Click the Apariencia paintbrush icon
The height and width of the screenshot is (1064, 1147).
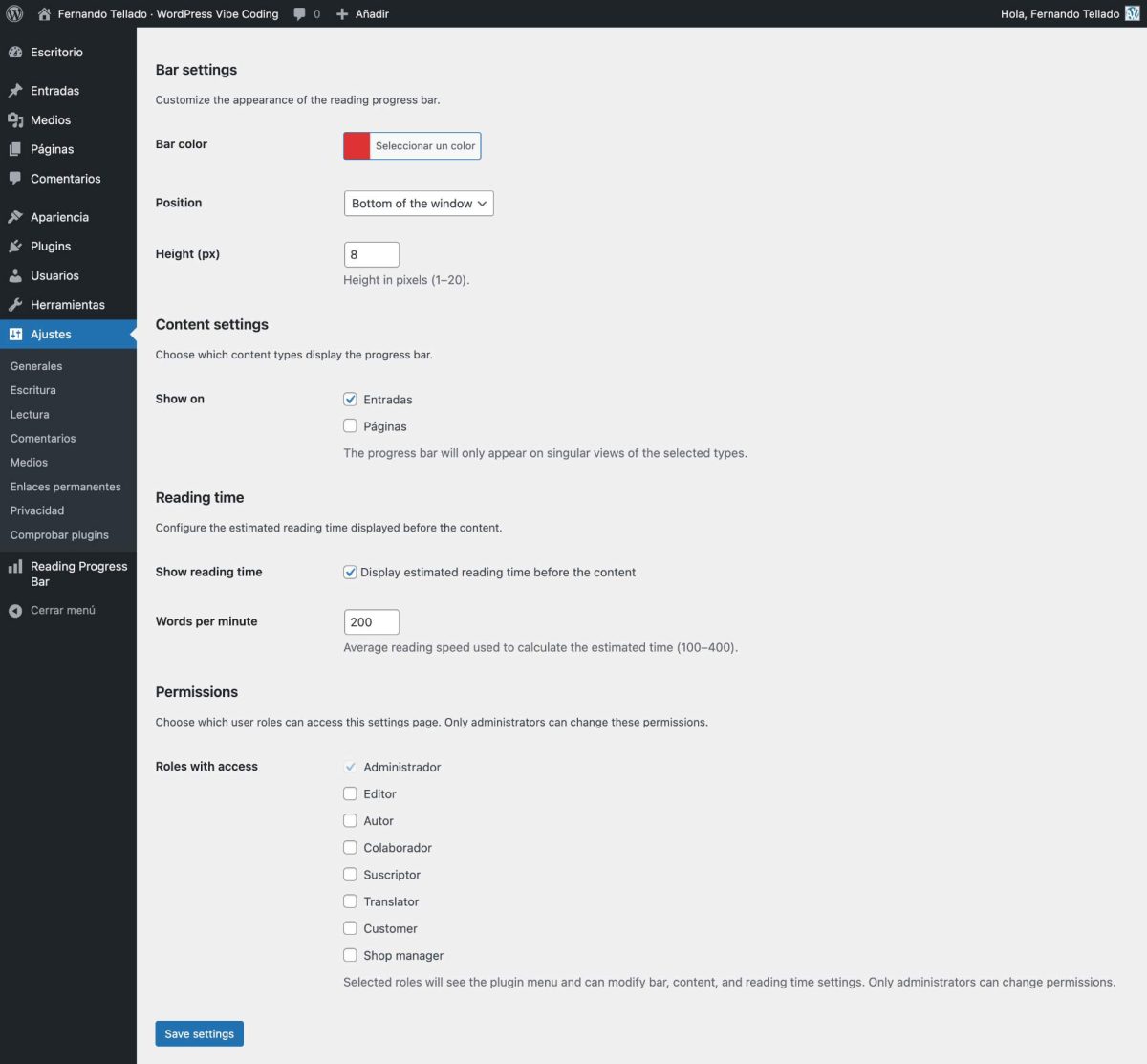[15, 216]
